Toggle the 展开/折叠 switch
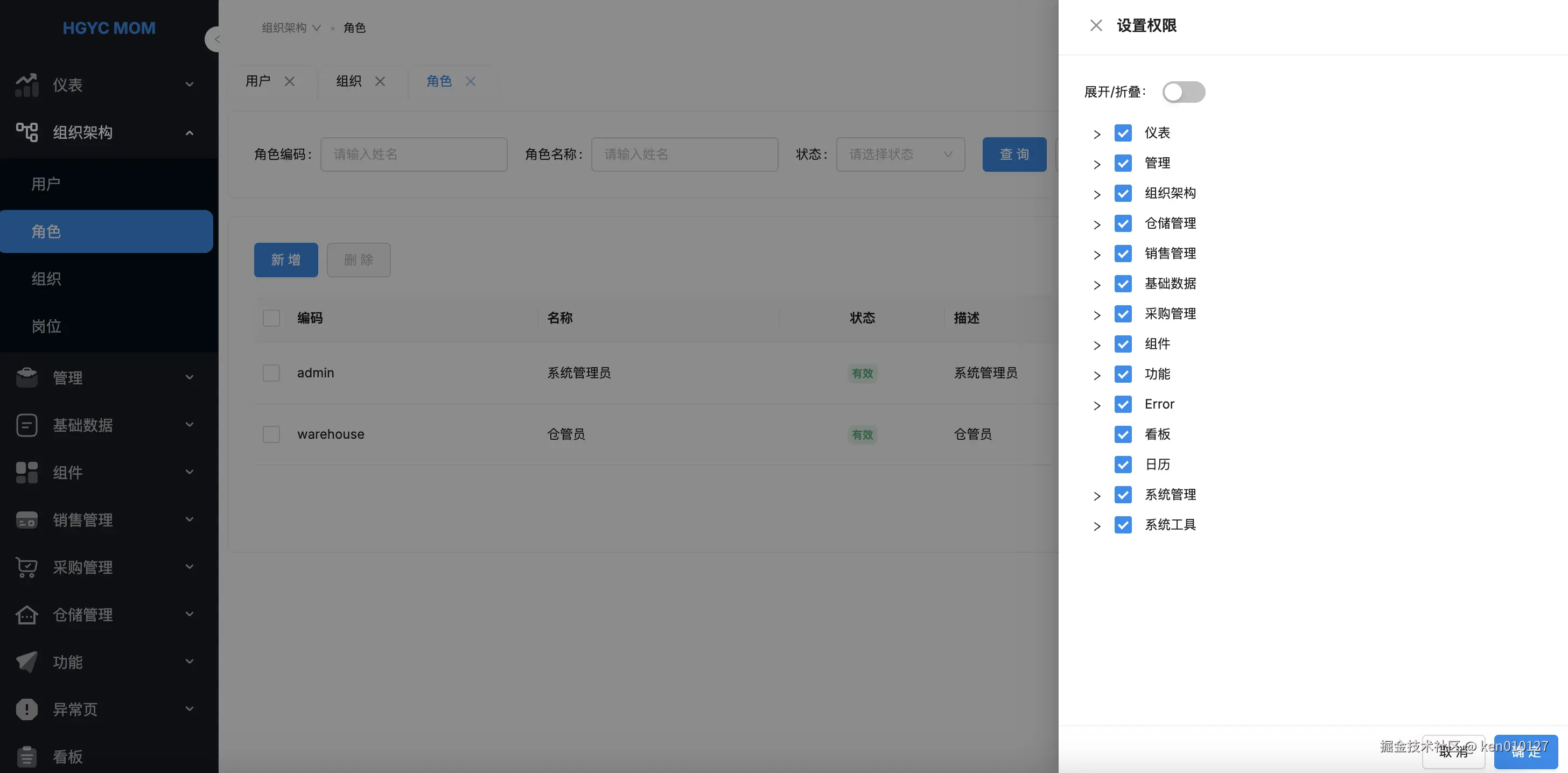This screenshot has height=773, width=1568. click(x=1184, y=92)
